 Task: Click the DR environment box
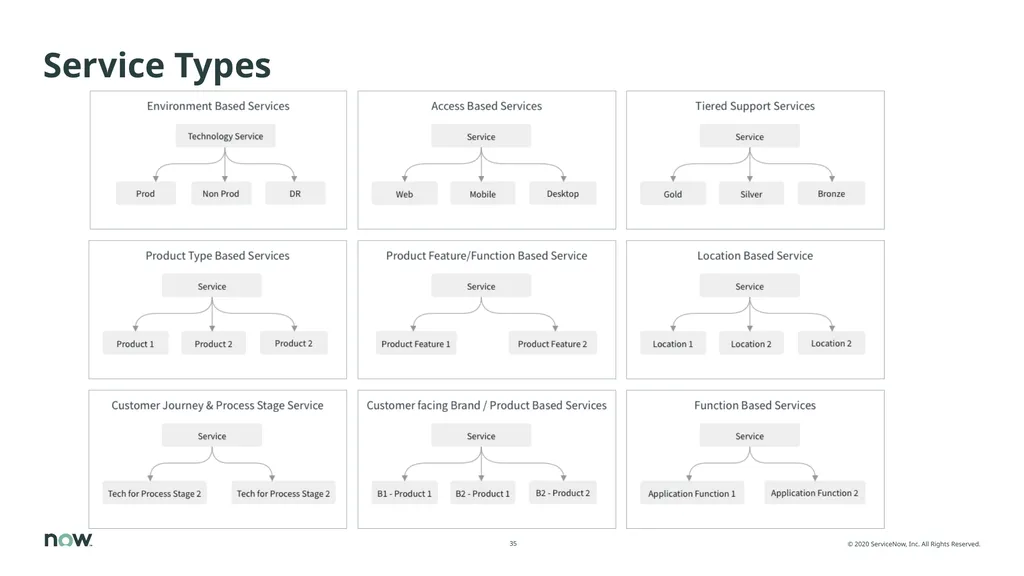point(295,193)
